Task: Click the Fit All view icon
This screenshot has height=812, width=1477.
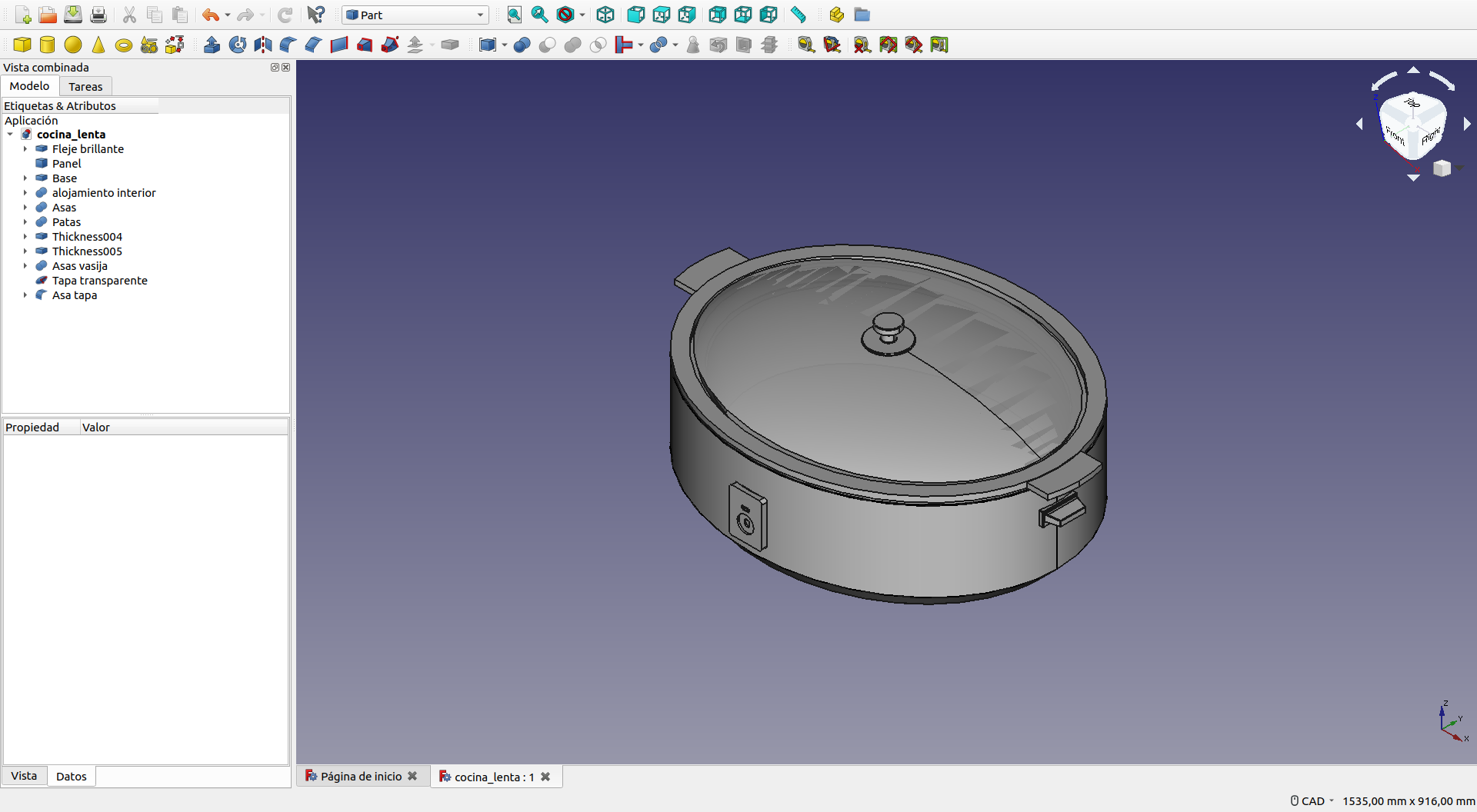Action: 515,15
